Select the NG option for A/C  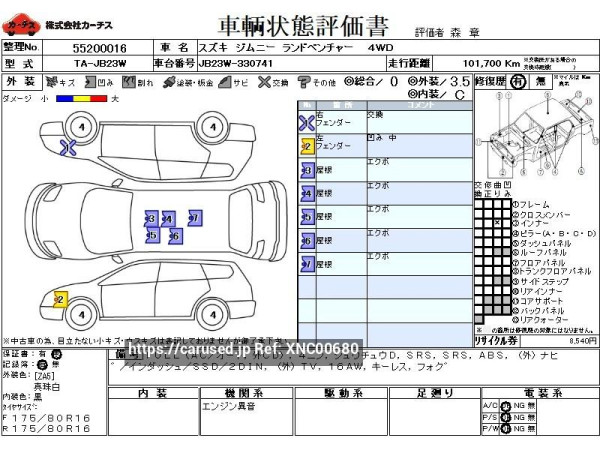(519, 406)
